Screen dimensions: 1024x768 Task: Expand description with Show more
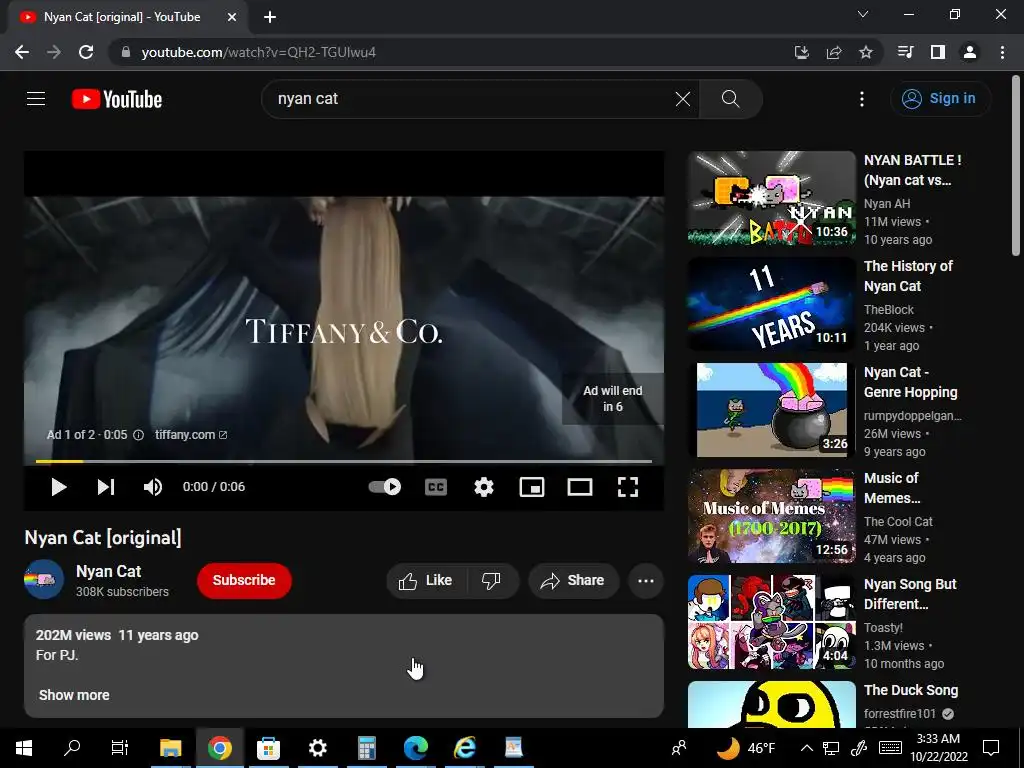point(74,695)
